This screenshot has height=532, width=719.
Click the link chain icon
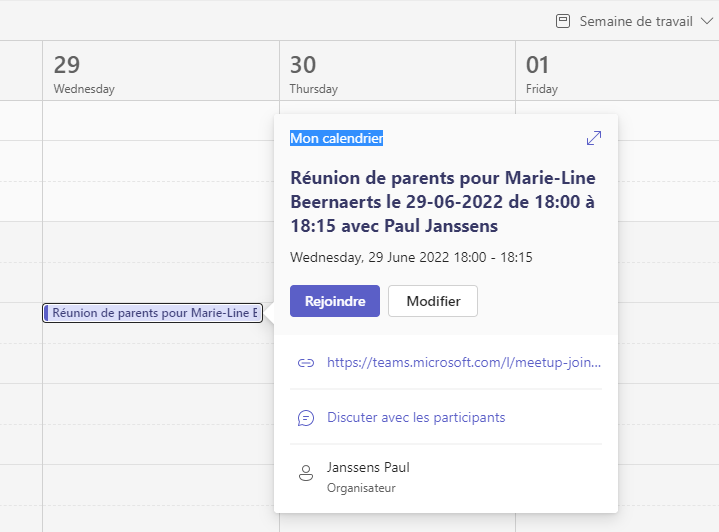pos(306,363)
